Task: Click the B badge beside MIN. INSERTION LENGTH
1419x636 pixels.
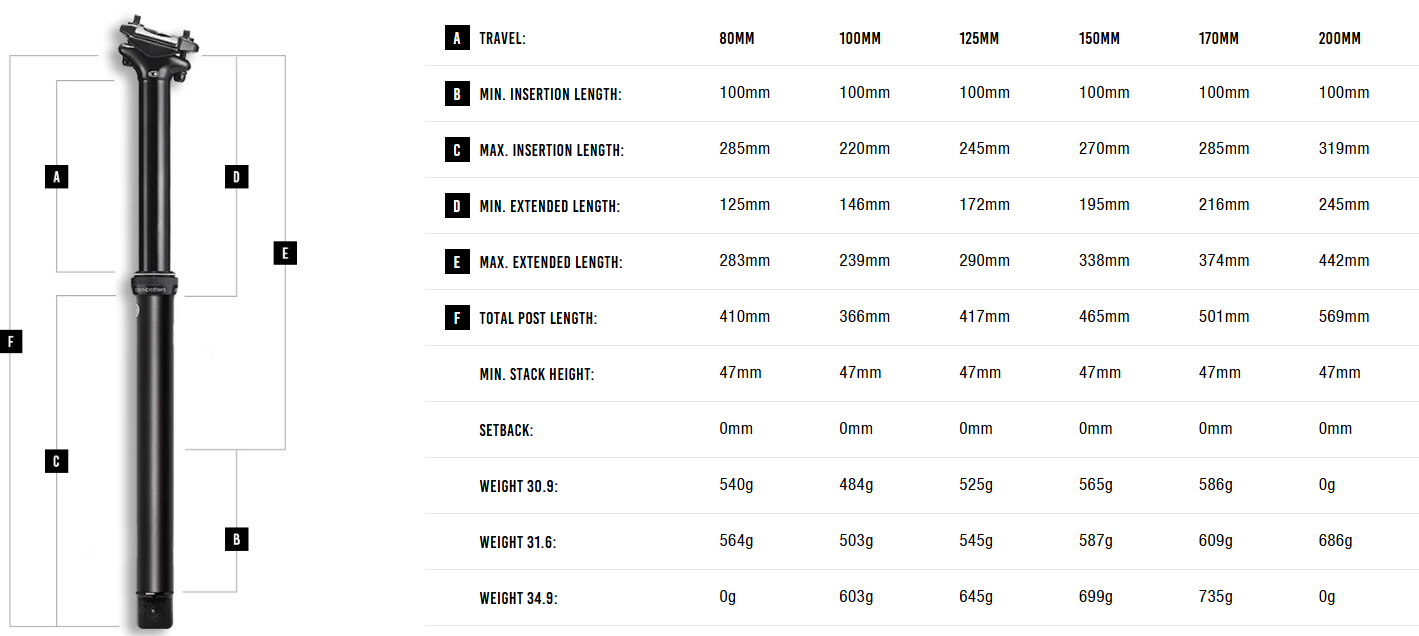Action: pyautogui.click(x=456, y=94)
